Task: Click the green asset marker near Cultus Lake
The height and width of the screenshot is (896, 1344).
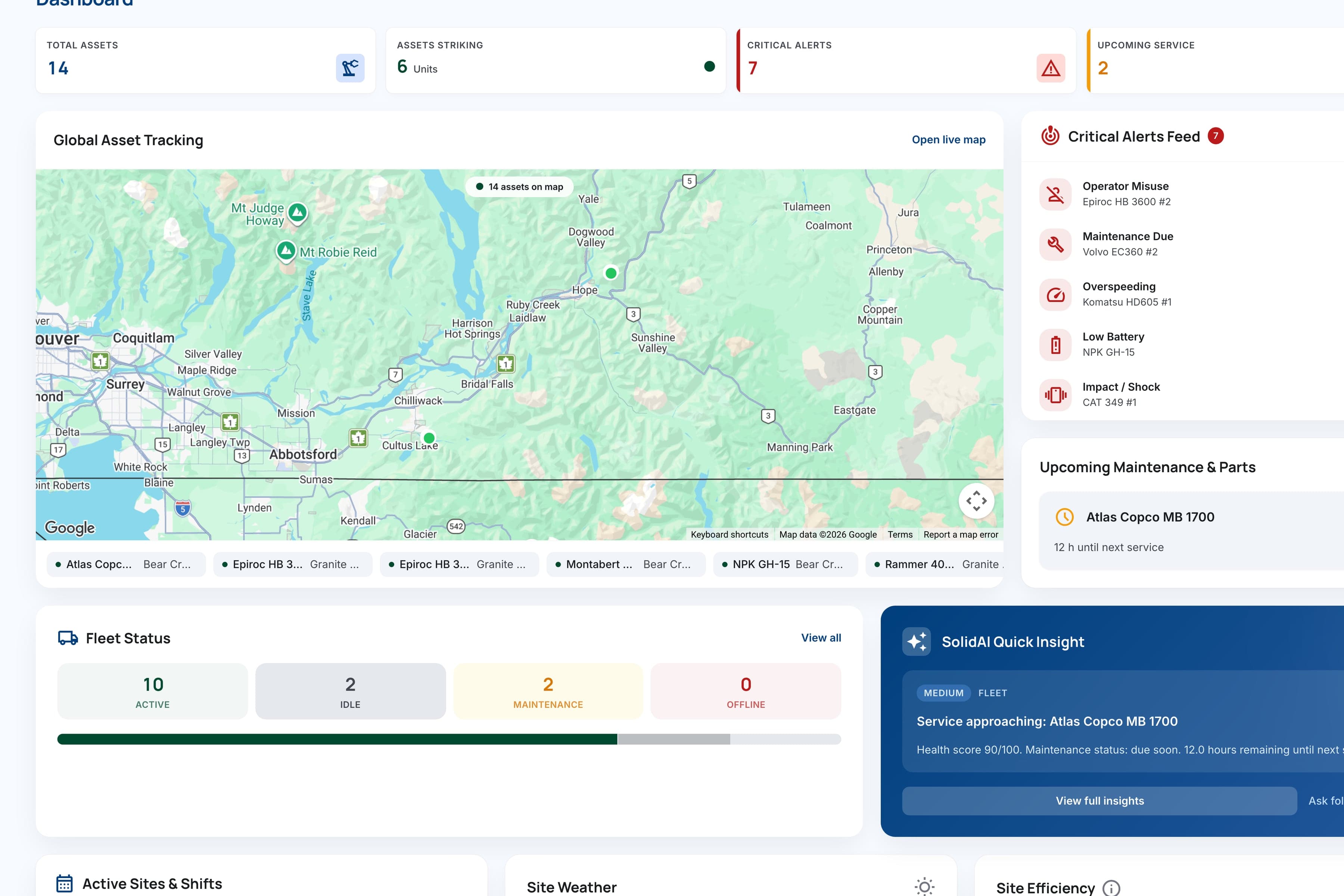Action: pyautogui.click(x=429, y=438)
